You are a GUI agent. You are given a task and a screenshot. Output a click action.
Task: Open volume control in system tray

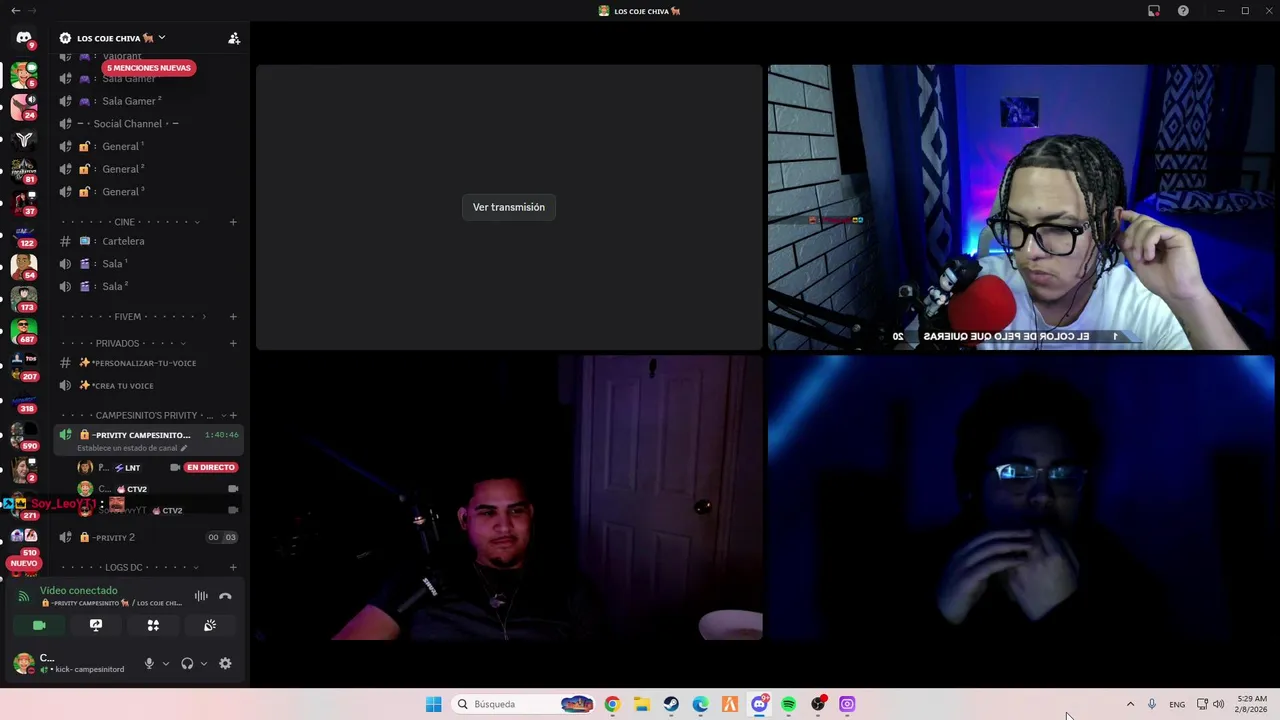1218,704
